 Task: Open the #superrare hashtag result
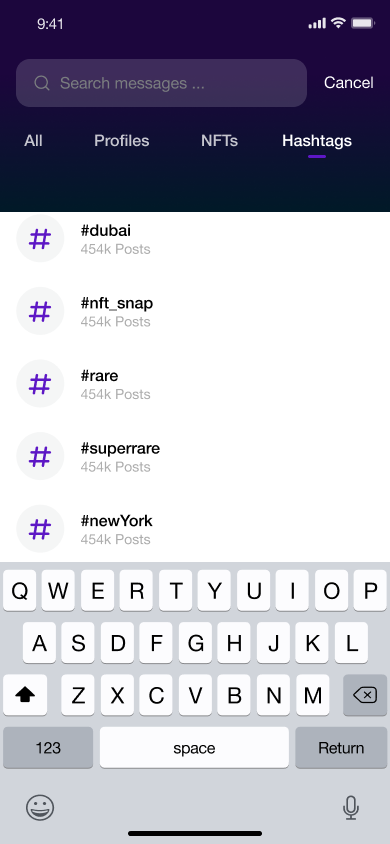[x=195, y=456]
